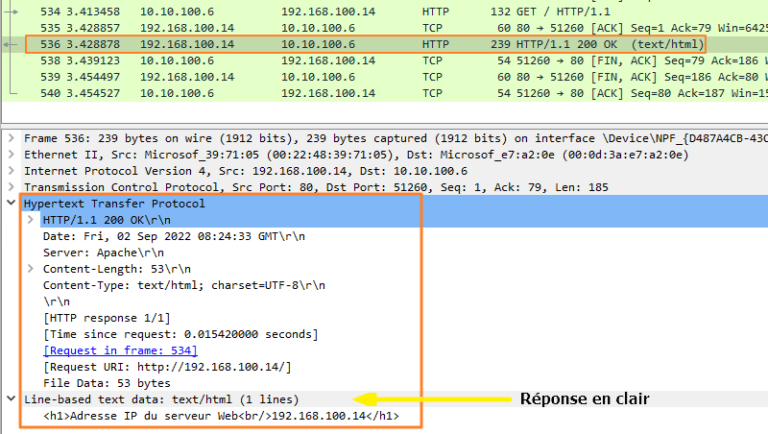This screenshot has width=768, height=434.
Task: Expand Internet Protocol Version 4 section
Action: [x=11, y=170]
